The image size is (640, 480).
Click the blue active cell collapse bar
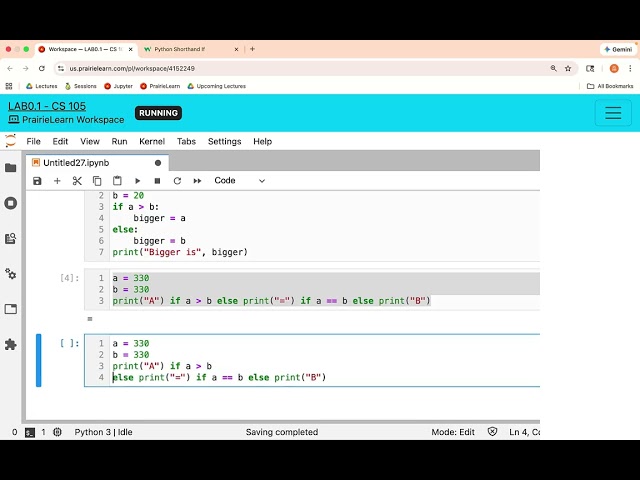[x=38, y=360]
